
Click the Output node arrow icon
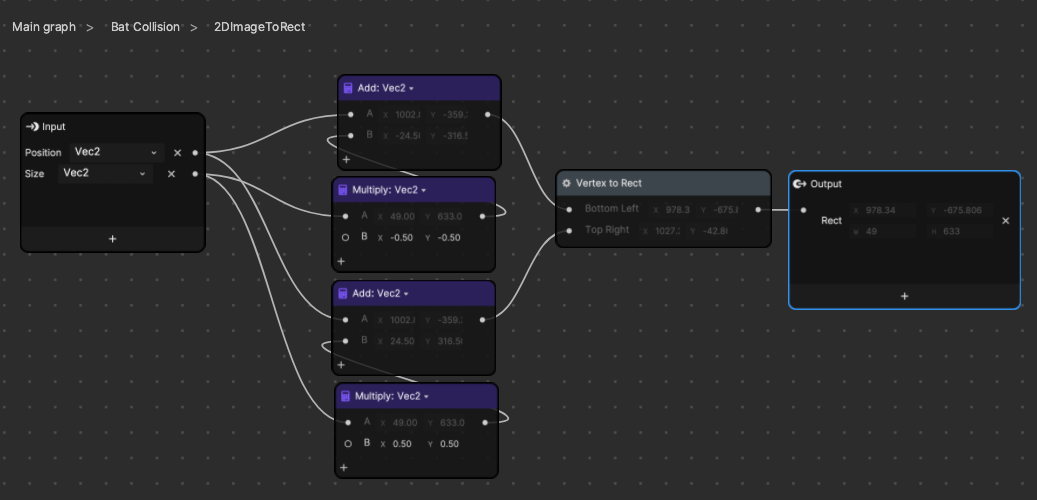click(799, 184)
